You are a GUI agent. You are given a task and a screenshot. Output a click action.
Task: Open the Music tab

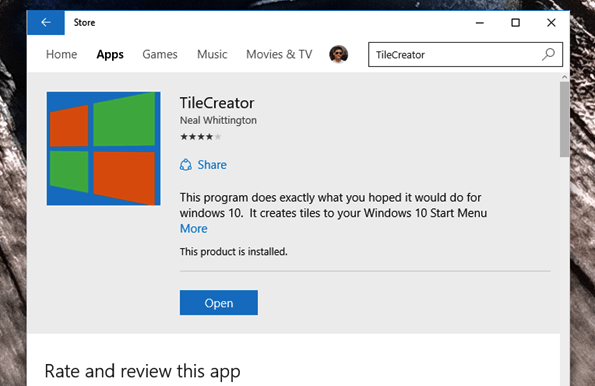point(212,54)
